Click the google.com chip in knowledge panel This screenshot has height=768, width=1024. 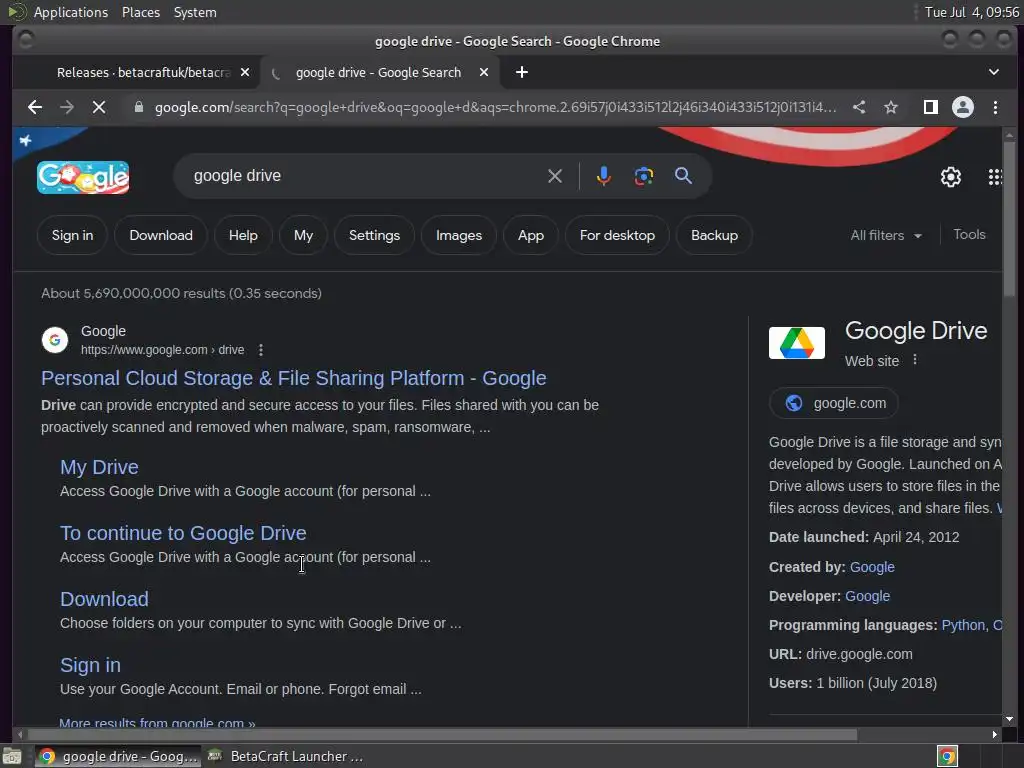[x=833, y=403]
